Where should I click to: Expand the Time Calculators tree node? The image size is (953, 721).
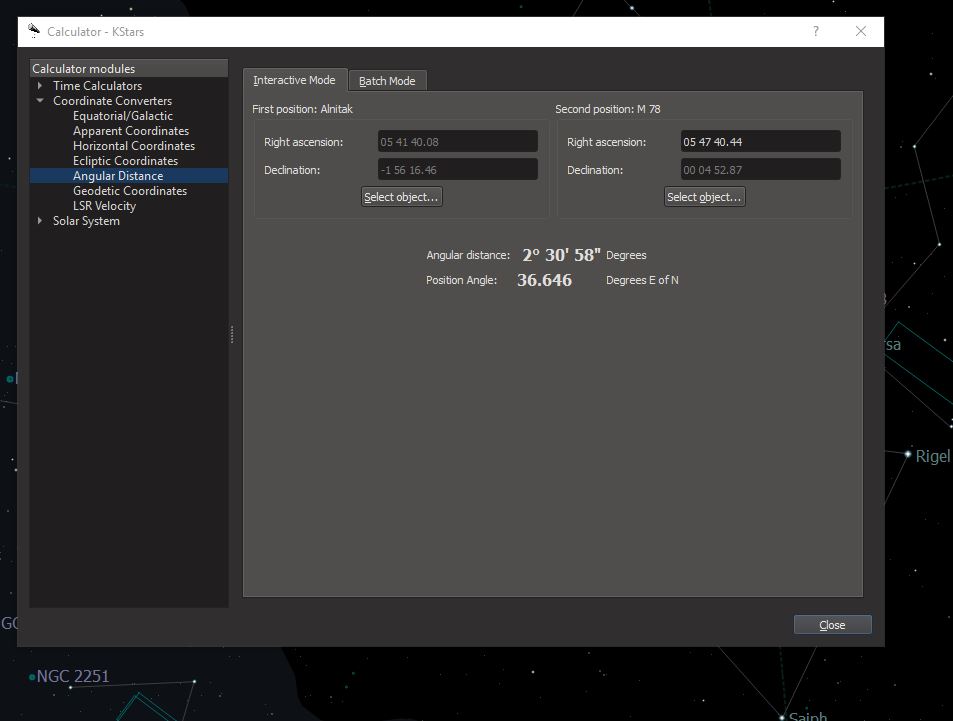(x=40, y=86)
